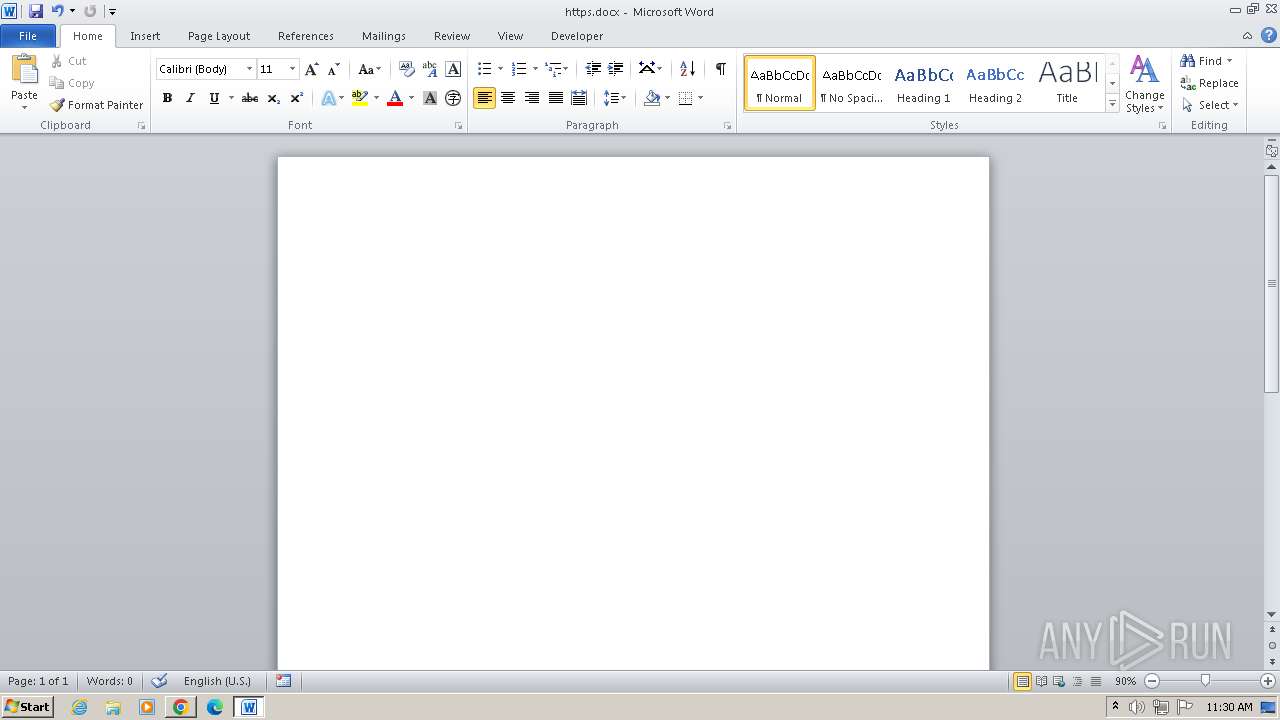Apply superscript formatting
Viewport: 1280px width, 720px height.
click(296, 98)
